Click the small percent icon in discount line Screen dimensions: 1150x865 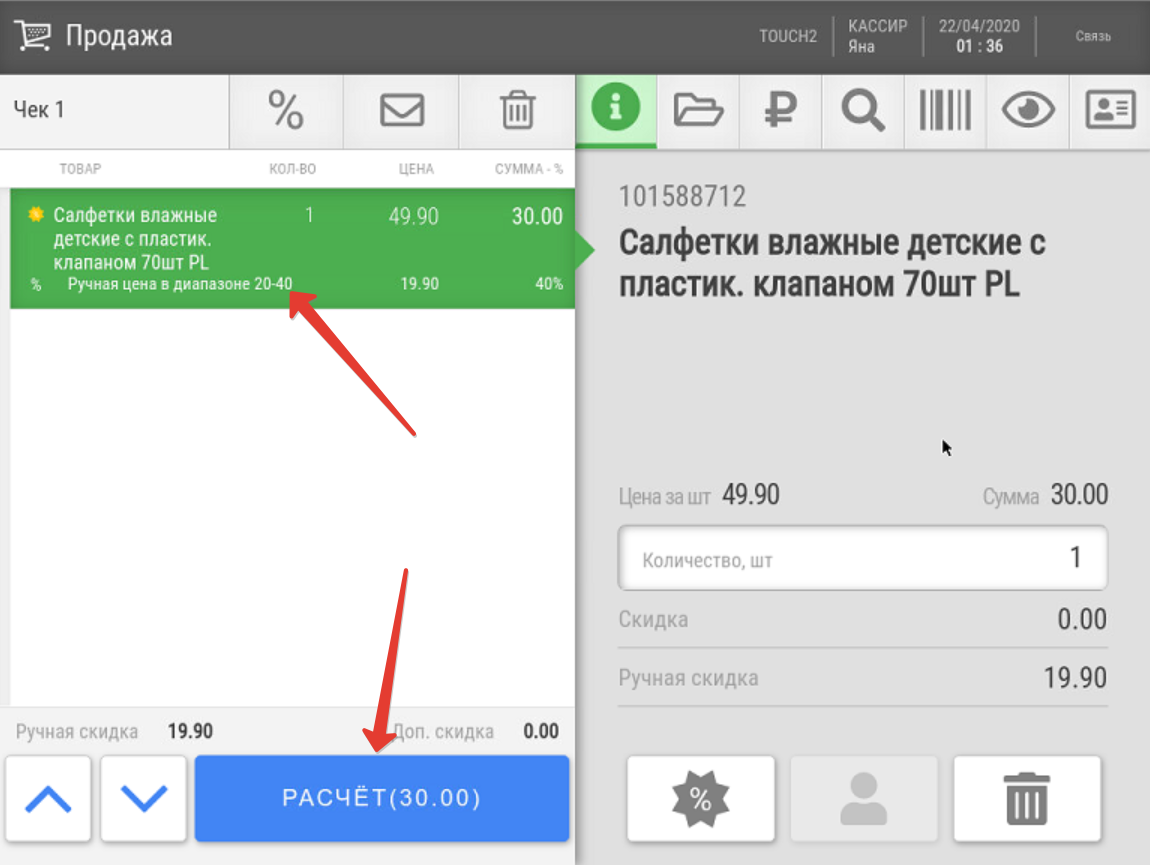click(x=36, y=285)
